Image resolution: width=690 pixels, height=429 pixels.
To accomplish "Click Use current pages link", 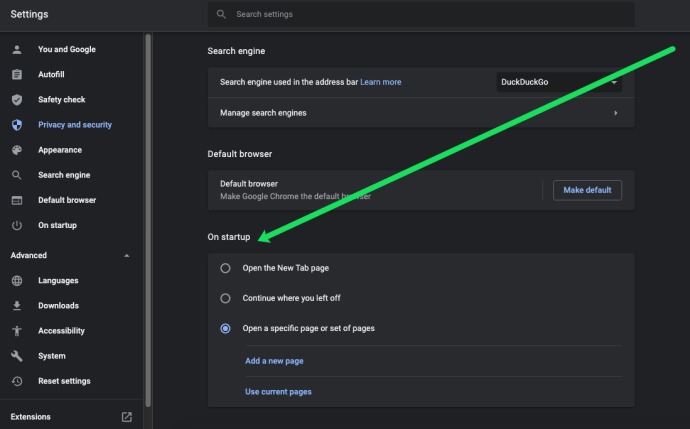I will click(278, 392).
